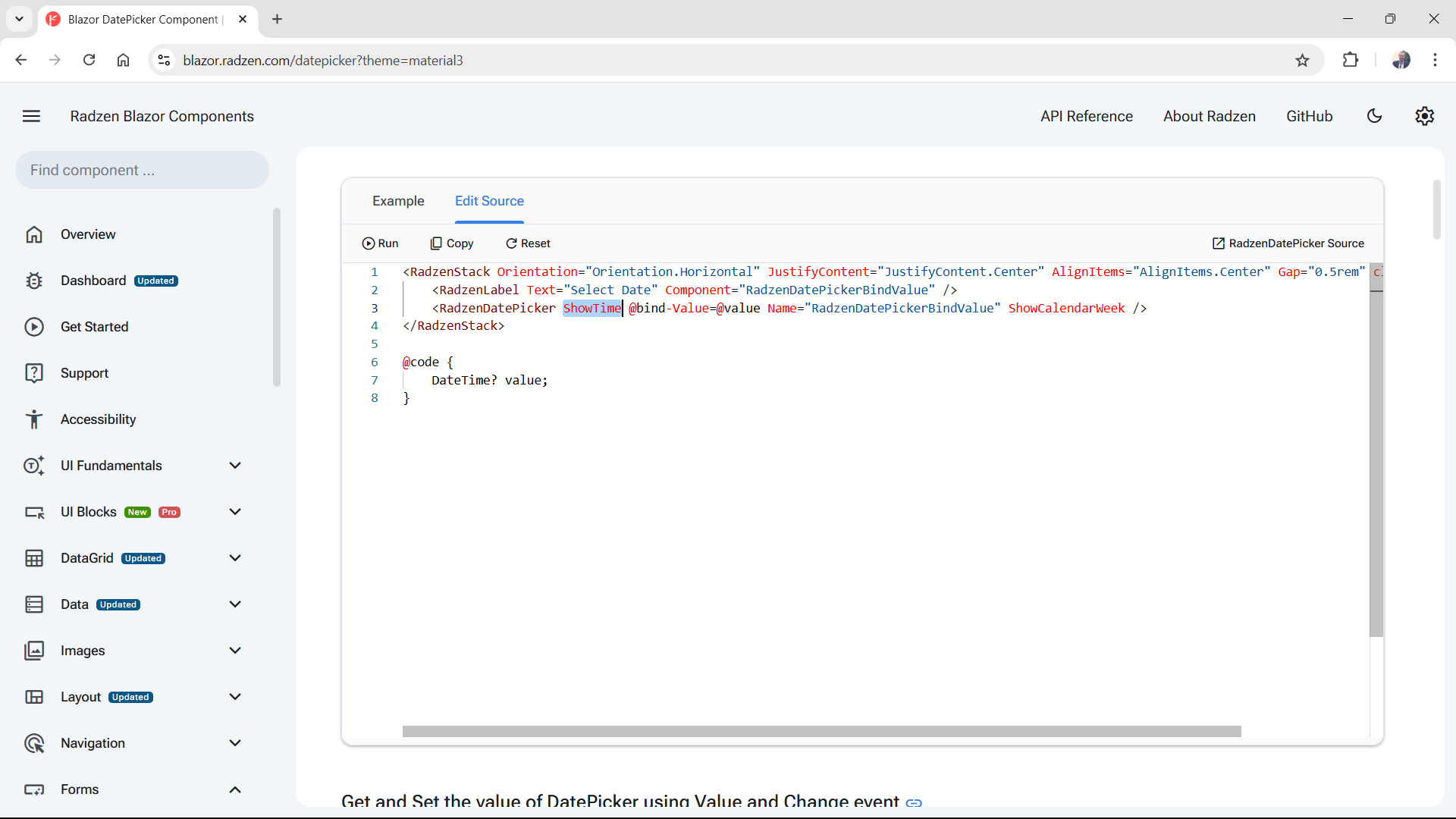Screen dimensions: 1456x819
Task: Go to browser home page
Action: tap(123, 60)
